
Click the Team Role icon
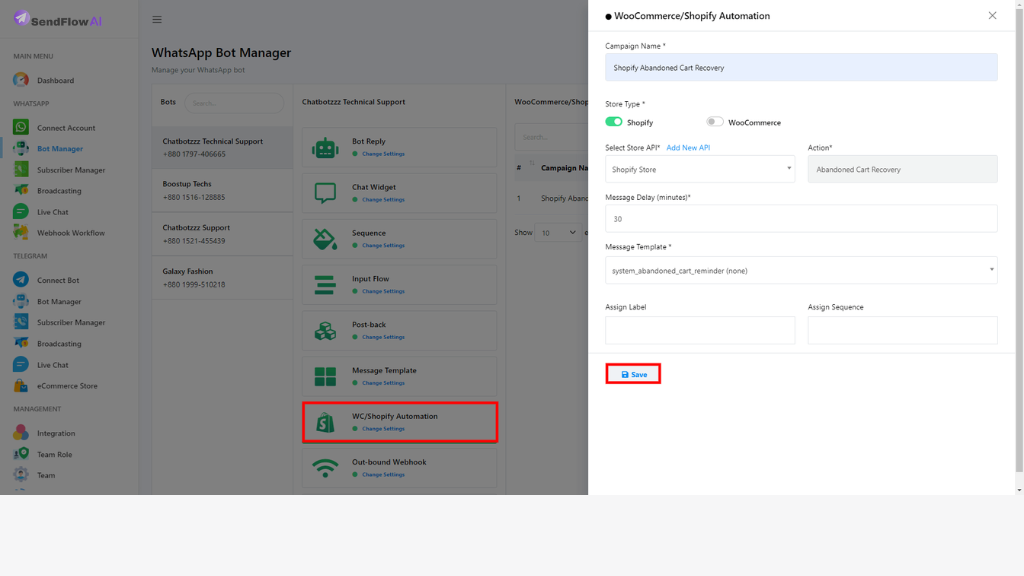(21, 454)
